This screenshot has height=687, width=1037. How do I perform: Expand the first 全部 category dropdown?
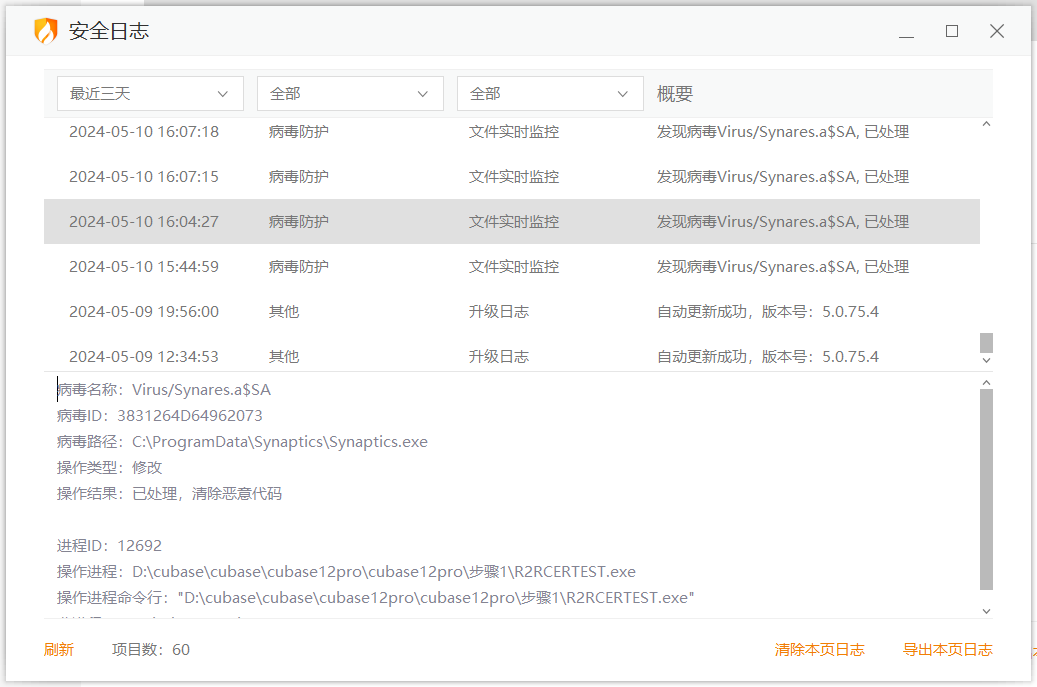click(350, 94)
